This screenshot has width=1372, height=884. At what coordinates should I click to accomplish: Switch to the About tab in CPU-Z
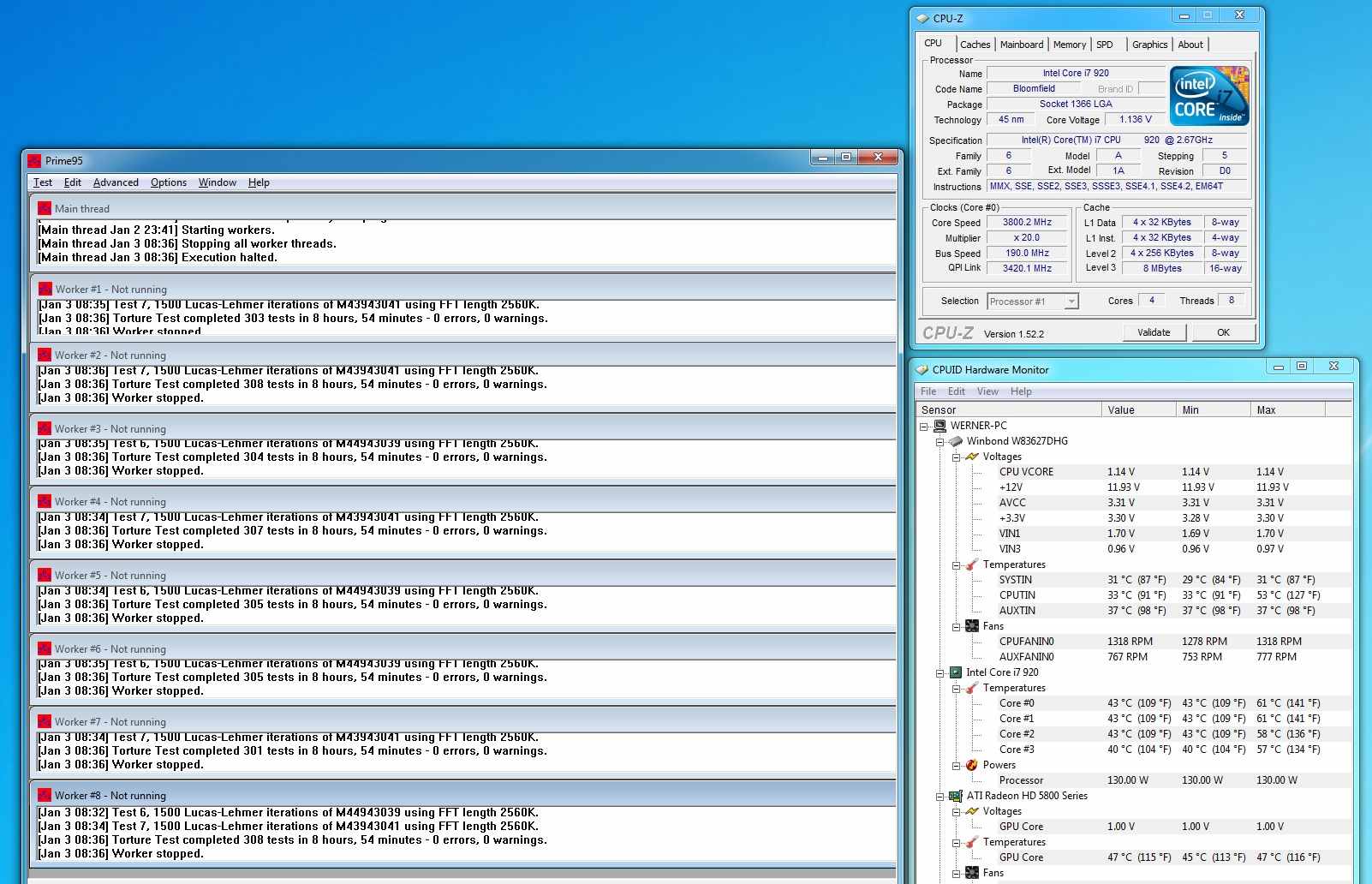pos(1190,45)
